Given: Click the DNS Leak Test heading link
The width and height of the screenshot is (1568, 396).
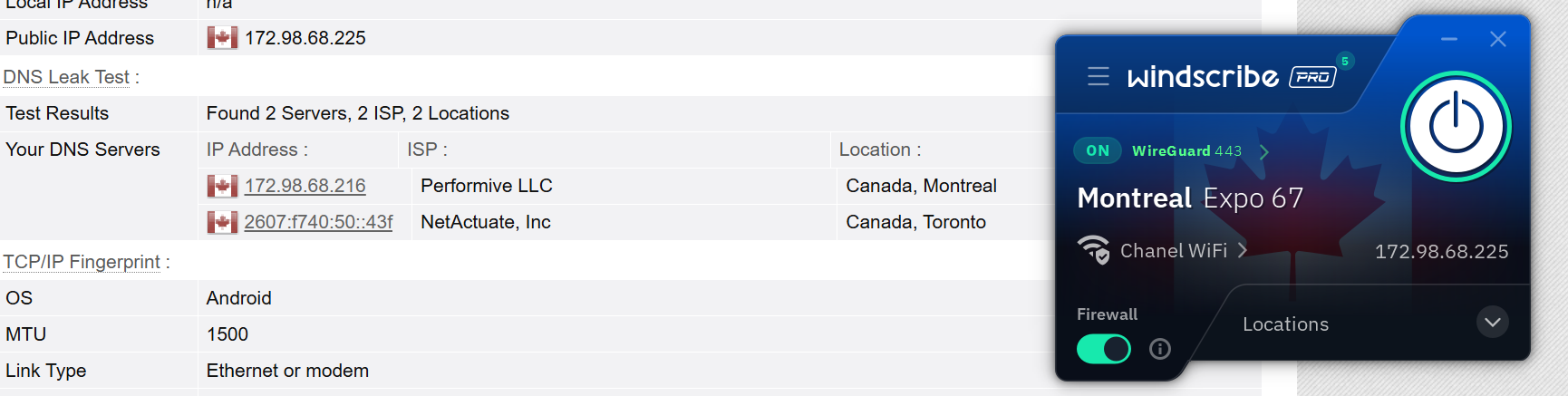Looking at the screenshot, I should [66, 77].
